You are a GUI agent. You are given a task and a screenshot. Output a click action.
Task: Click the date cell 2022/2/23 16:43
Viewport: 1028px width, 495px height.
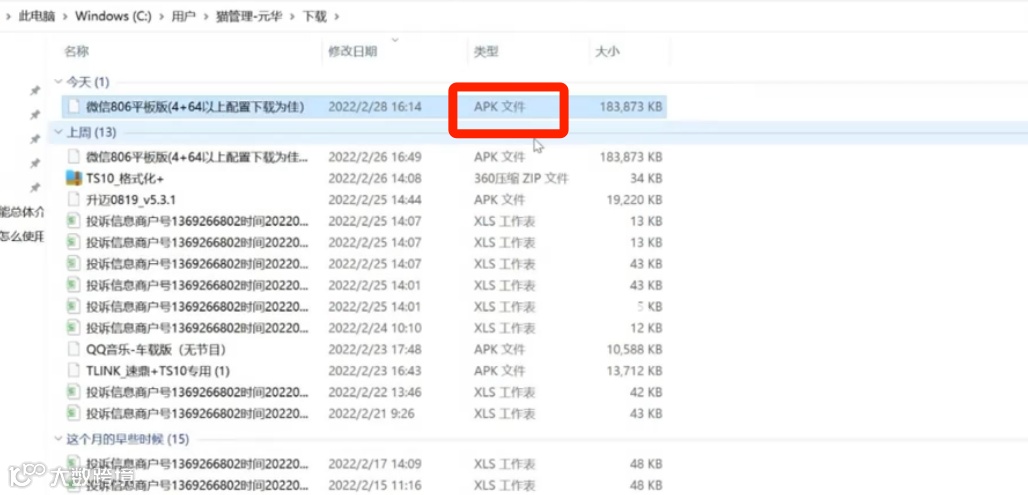coord(374,371)
